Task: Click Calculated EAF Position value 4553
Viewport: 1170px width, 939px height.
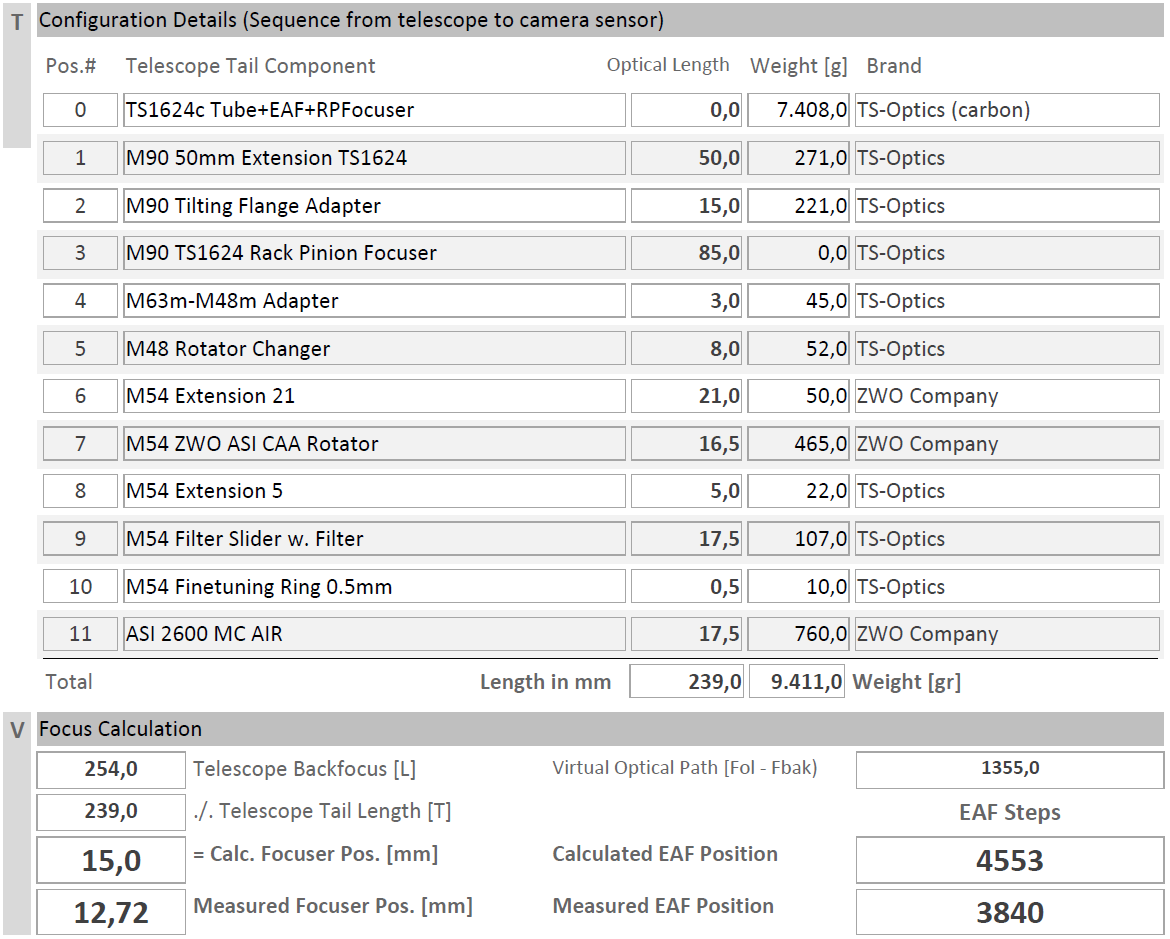Action: [1010, 860]
